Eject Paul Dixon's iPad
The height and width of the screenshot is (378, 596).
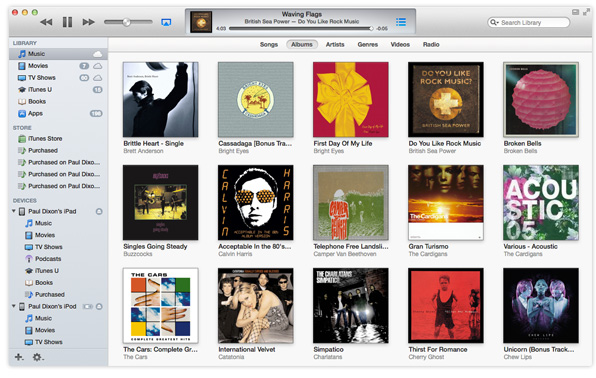pos(99,211)
